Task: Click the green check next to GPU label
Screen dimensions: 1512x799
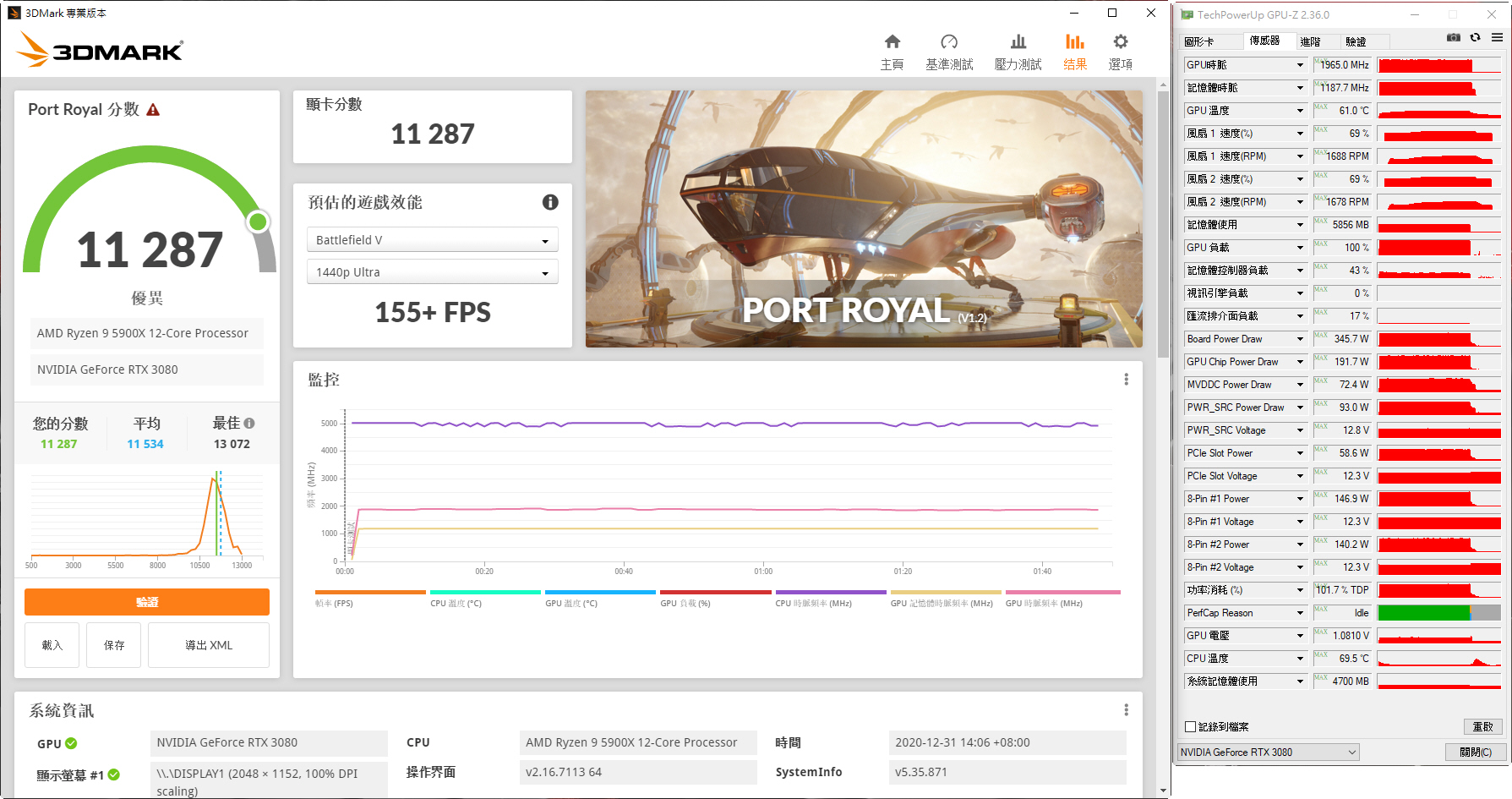Action: (x=71, y=743)
